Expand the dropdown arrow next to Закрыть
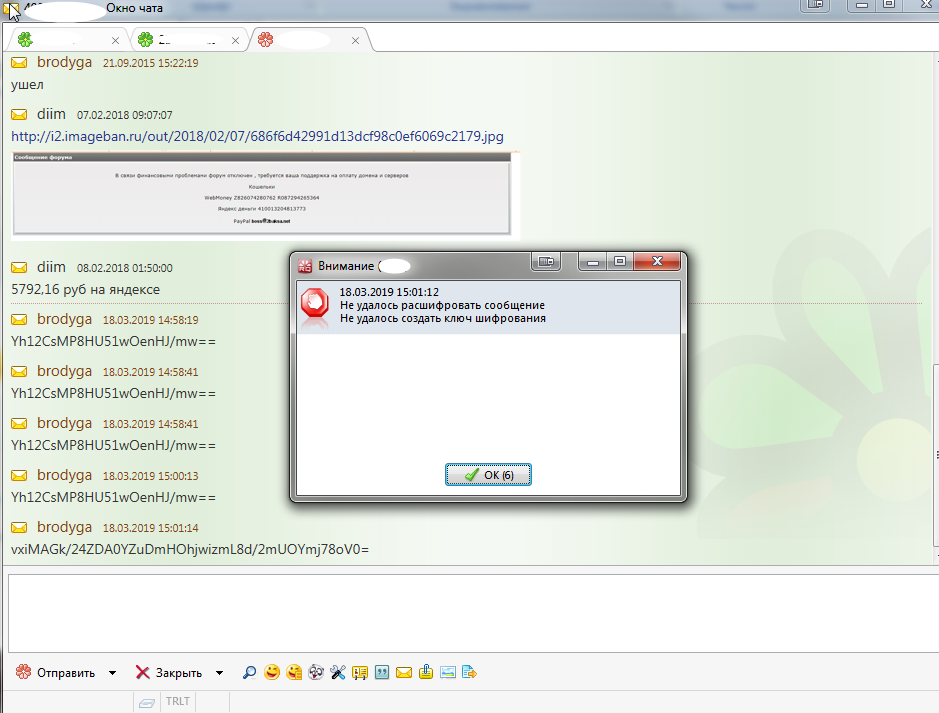Screen dimensions: 939x713 [x=219, y=673]
